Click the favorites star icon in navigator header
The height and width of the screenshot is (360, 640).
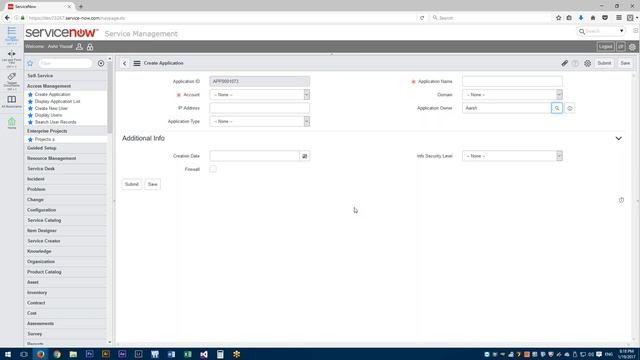[x=30, y=63]
